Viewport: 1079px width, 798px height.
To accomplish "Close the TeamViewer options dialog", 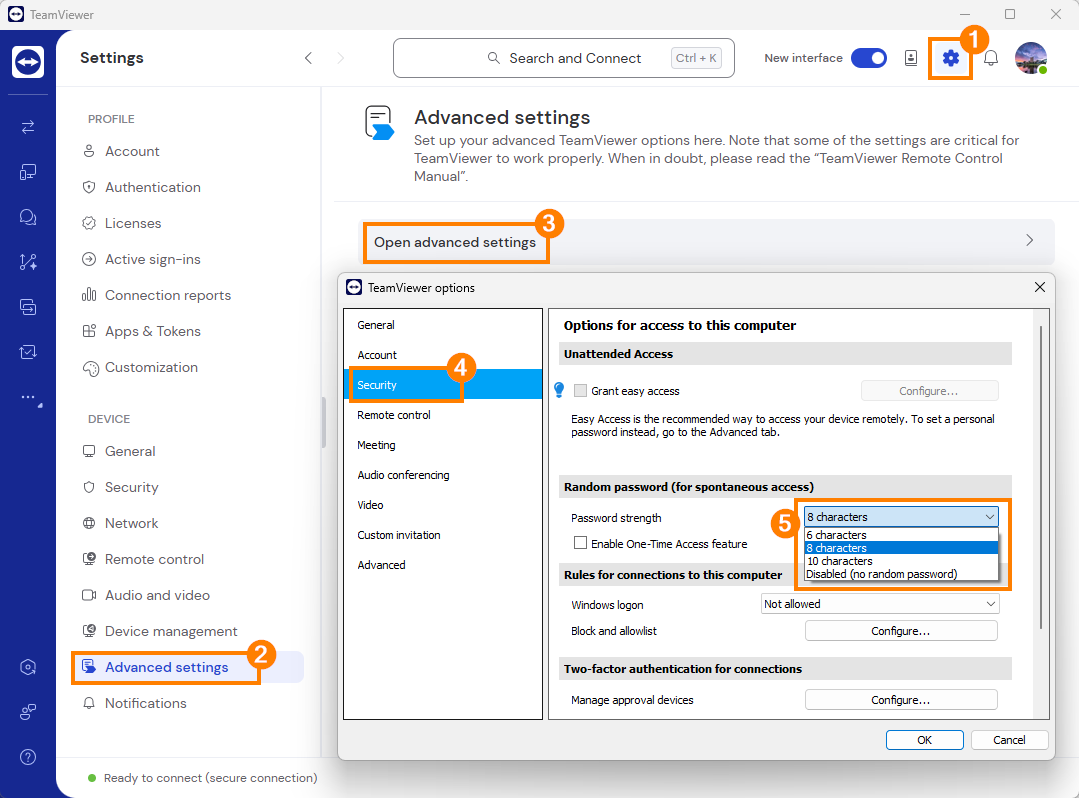I will [x=1040, y=288].
